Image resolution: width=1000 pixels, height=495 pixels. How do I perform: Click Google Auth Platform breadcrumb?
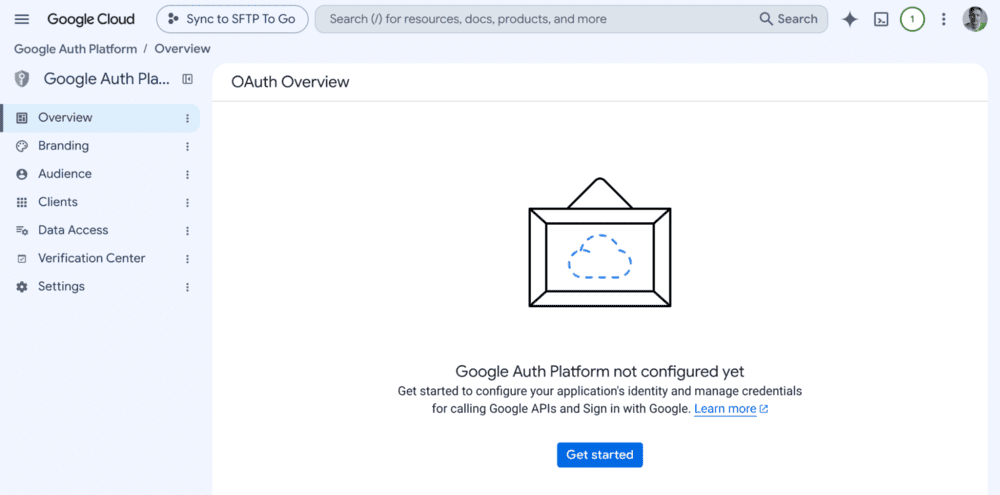[75, 49]
